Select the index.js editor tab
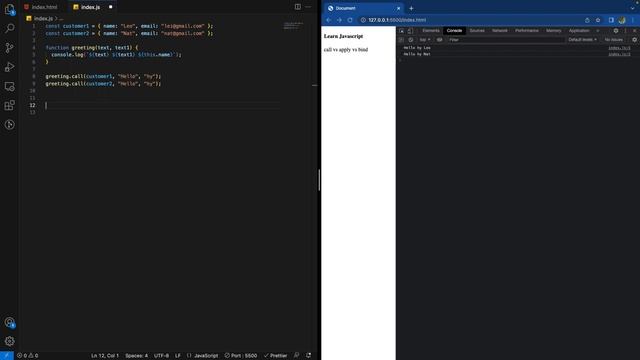Viewport: 640px width, 360px height. [x=90, y=7]
